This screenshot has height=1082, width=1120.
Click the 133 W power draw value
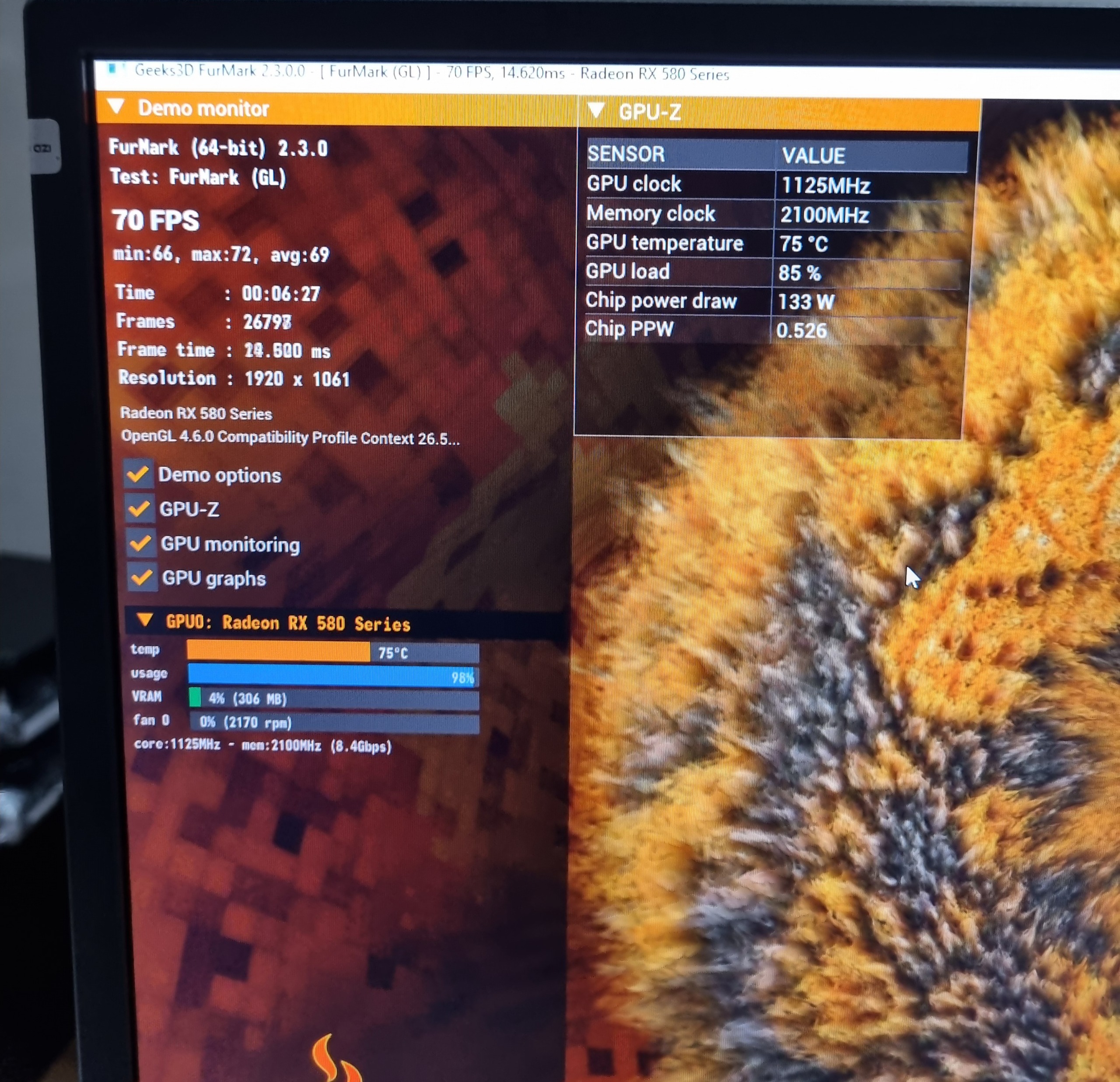806,302
